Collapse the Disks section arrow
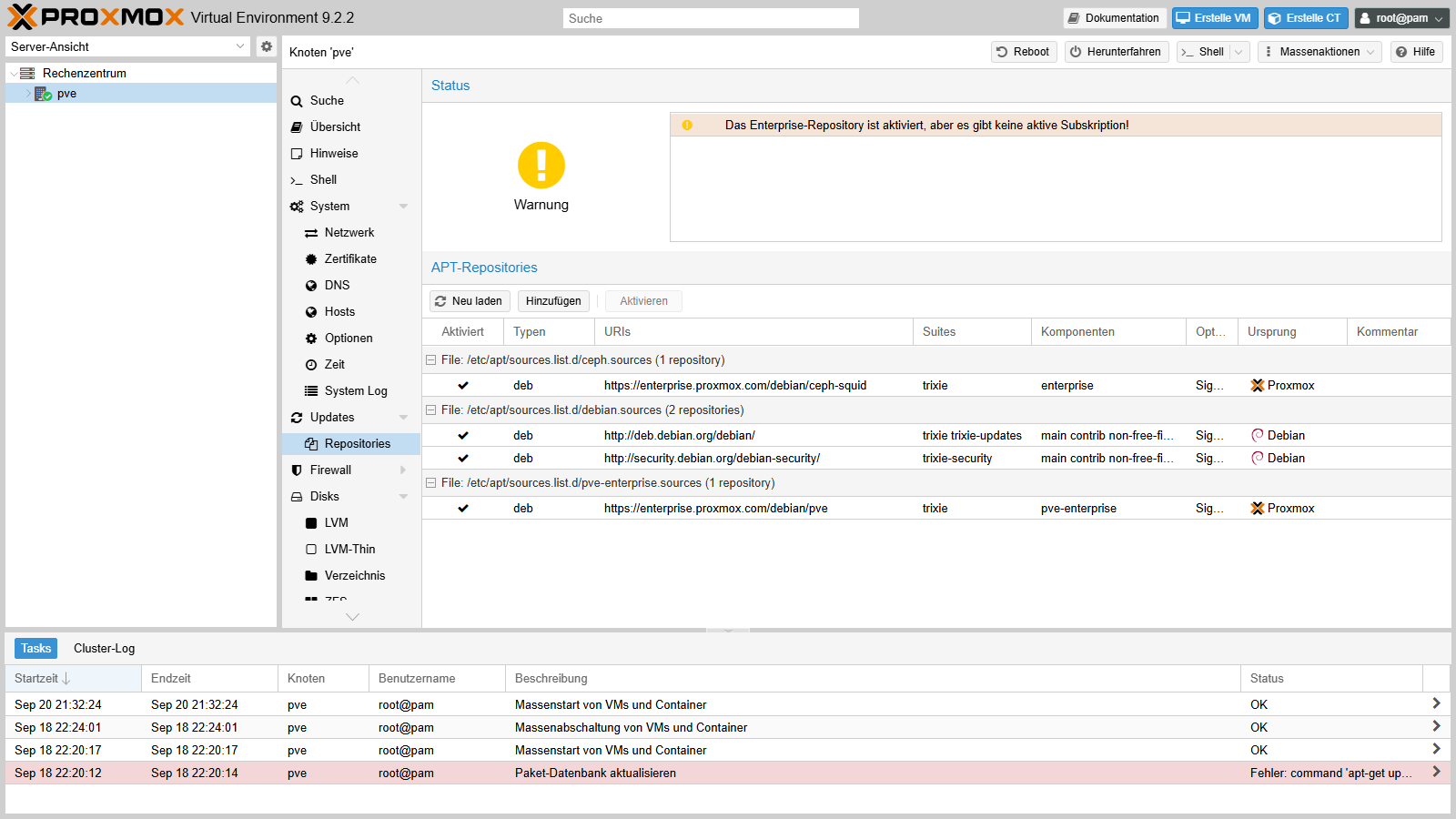 click(403, 497)
